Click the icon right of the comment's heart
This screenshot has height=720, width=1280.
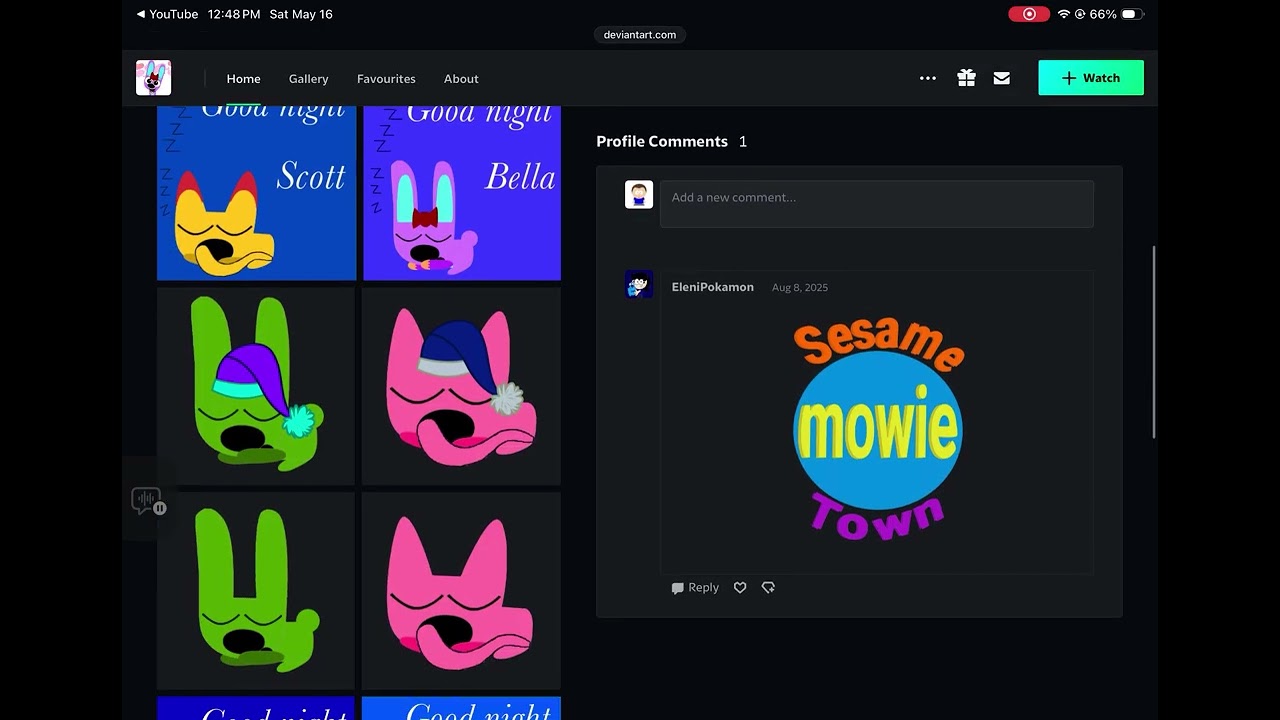pyautogui.click(x=768, y=588)
